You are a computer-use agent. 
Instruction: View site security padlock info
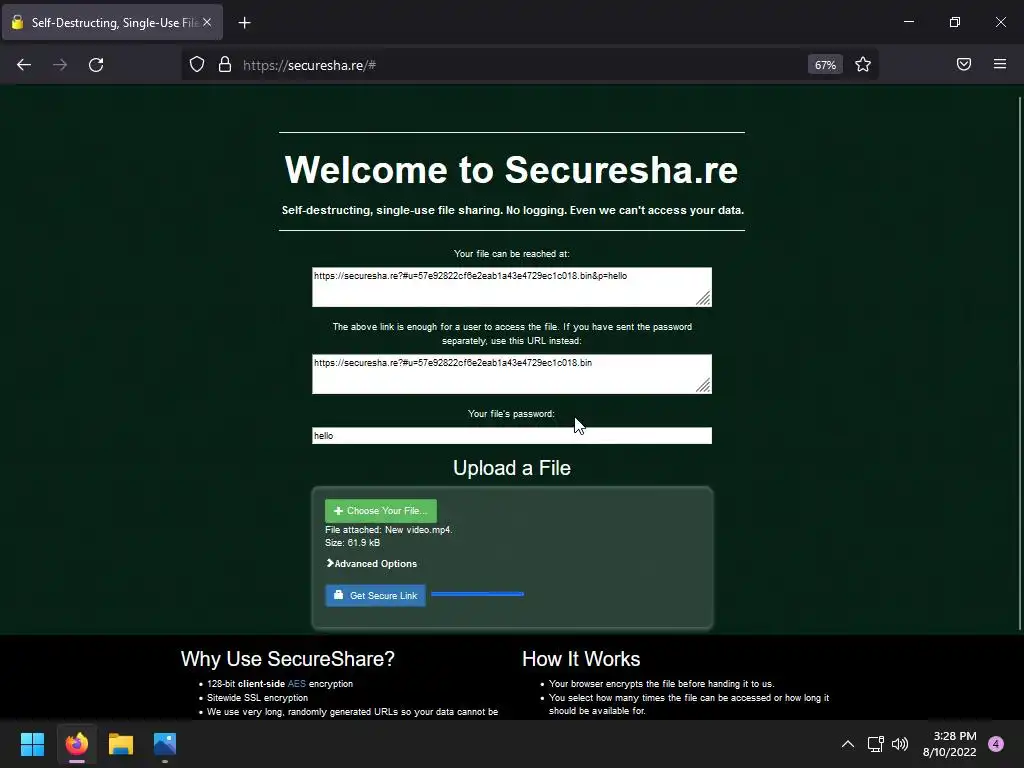pyautogui.click(x=225, y=65)
